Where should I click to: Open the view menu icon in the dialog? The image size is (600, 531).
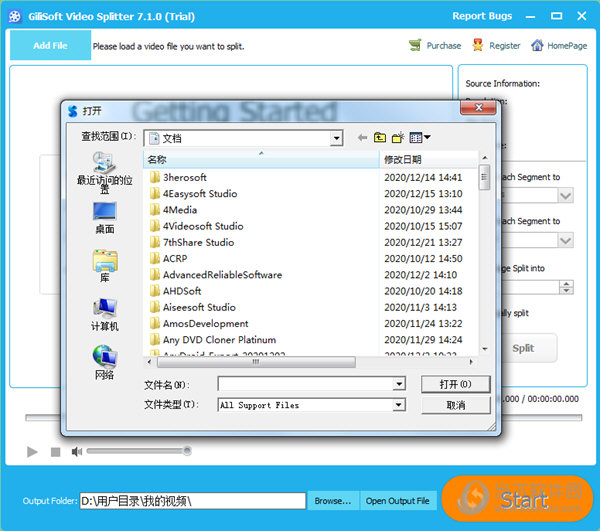[x=419, y=137]
